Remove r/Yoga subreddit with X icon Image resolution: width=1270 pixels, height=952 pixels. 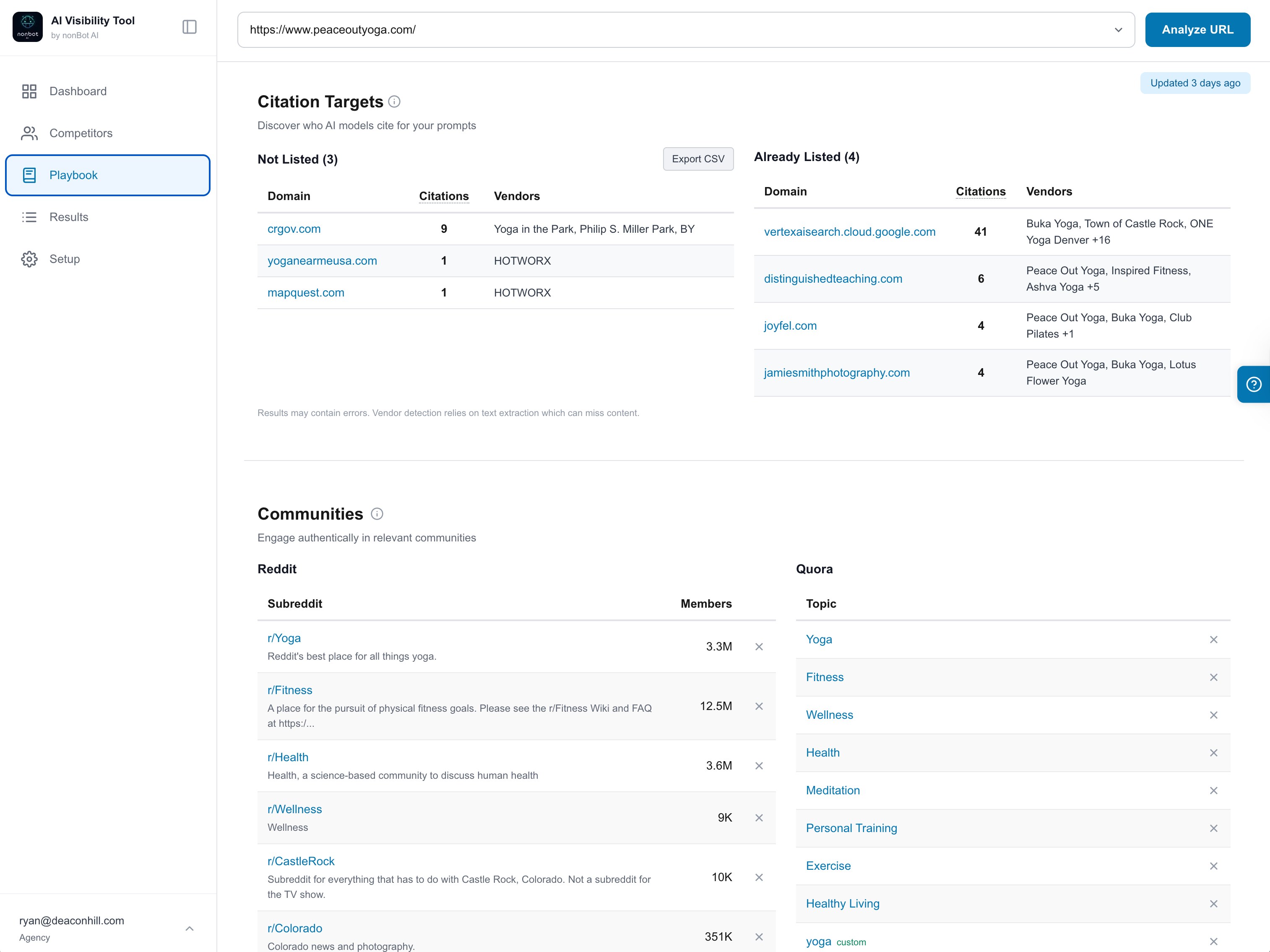pyautogui.click(x=758, y=647)
